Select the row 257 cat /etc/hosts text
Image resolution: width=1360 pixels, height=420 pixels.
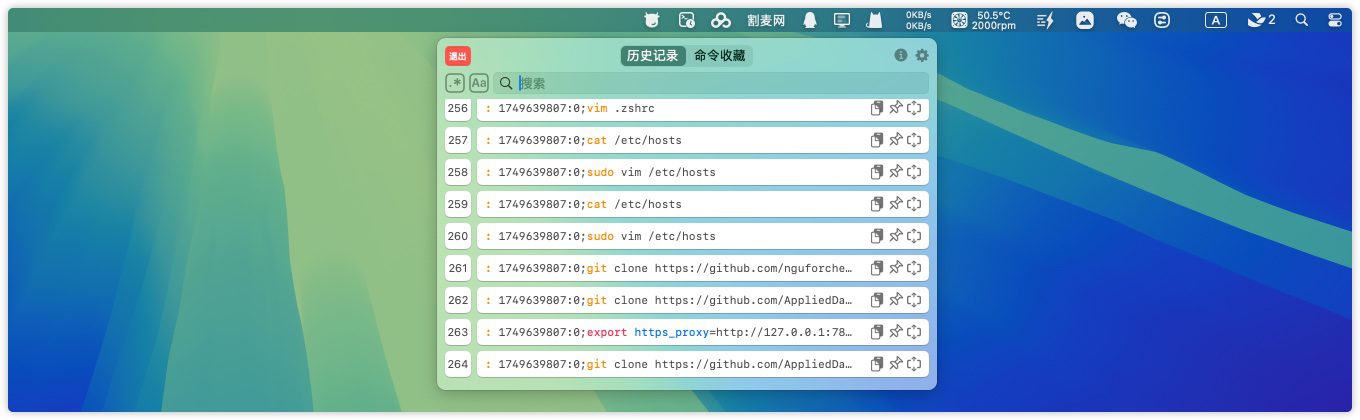coord(583,140)
